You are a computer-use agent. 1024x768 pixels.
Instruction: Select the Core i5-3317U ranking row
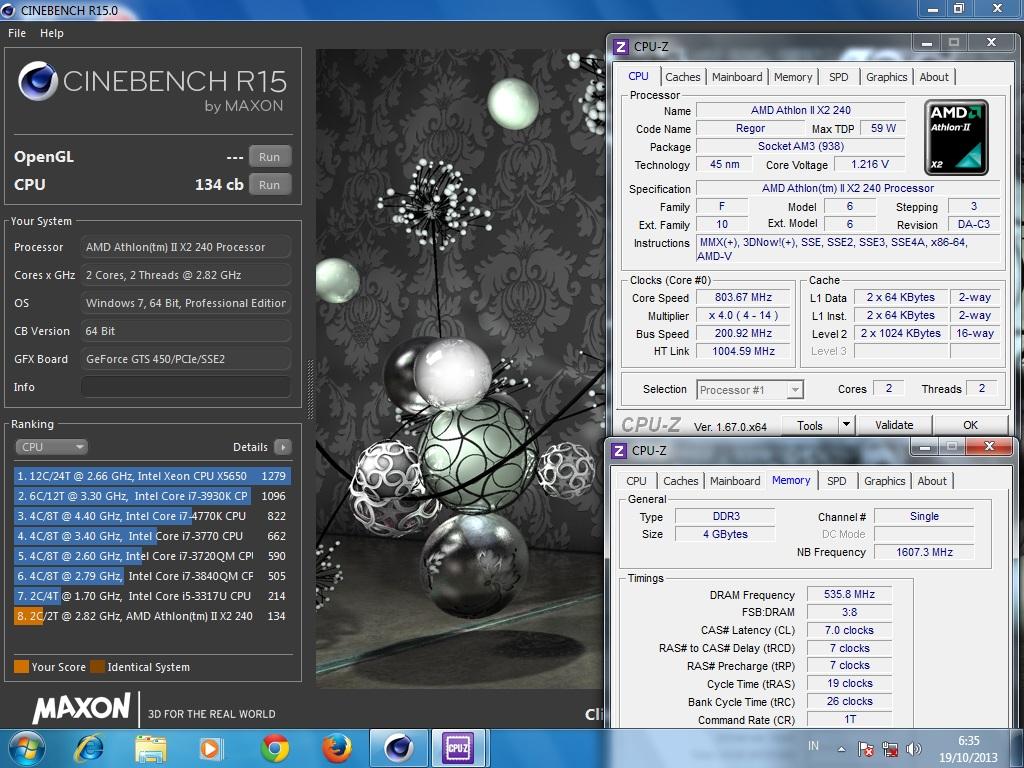click(152, 596)
